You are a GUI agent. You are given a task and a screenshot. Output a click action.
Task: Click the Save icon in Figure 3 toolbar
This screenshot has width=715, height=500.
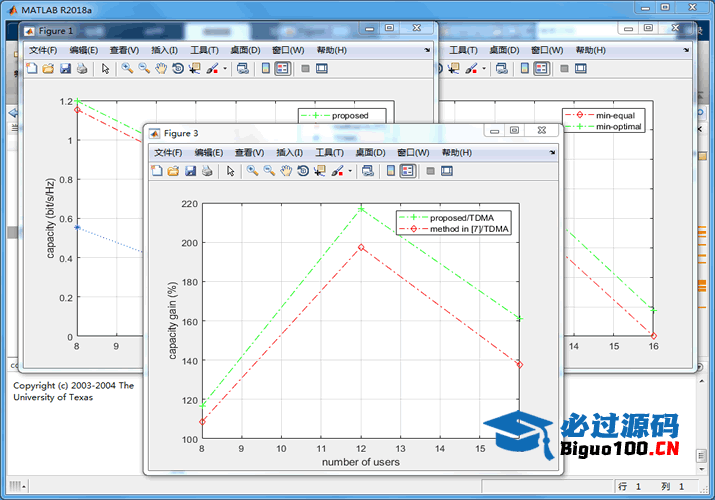point(190,171)
